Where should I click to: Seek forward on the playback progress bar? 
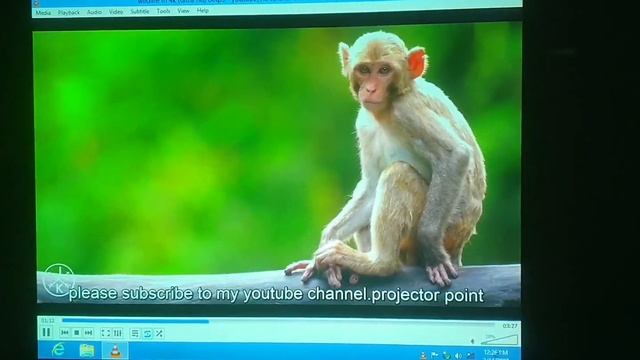(278, 322)
